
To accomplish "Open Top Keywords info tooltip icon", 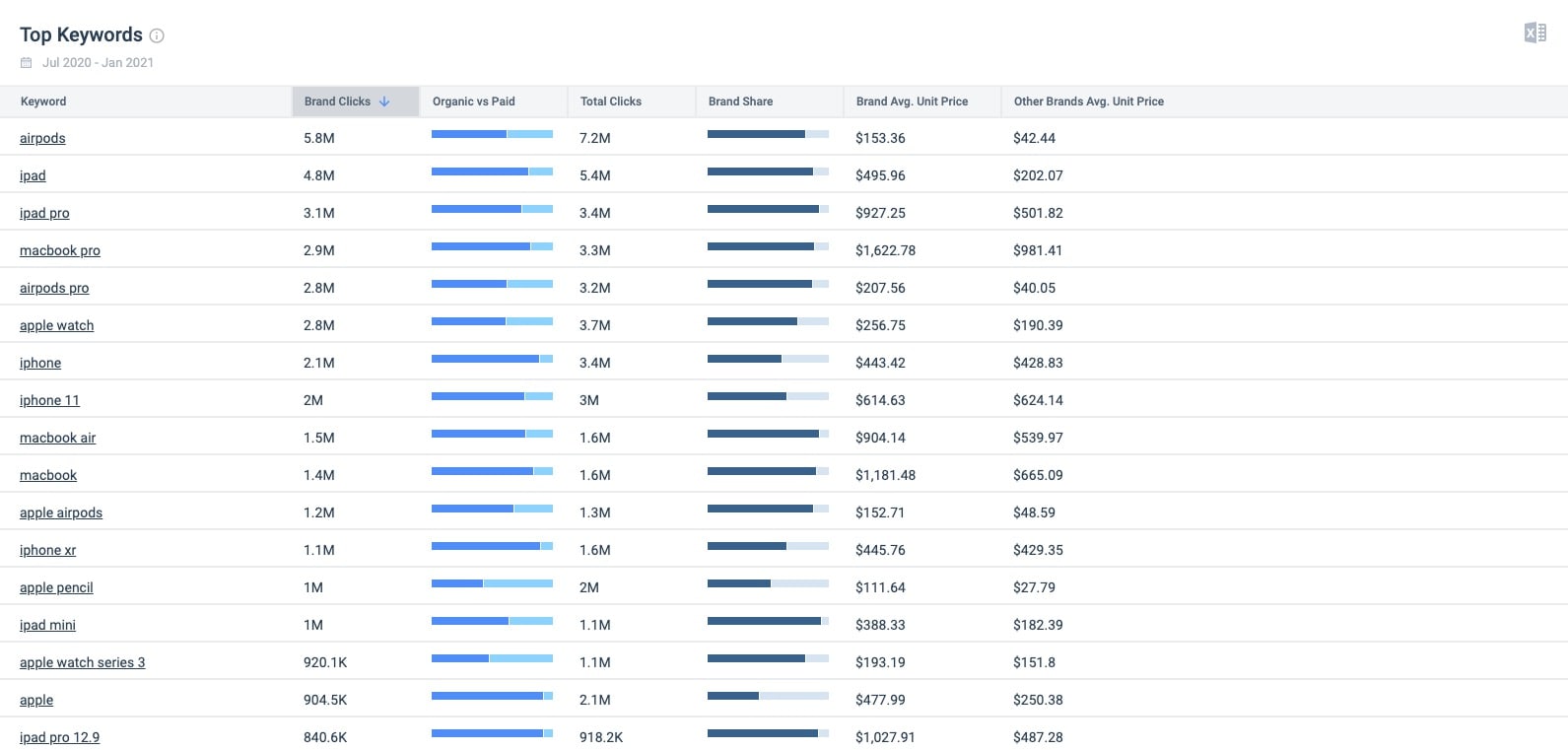I will [x=157, y=35].
